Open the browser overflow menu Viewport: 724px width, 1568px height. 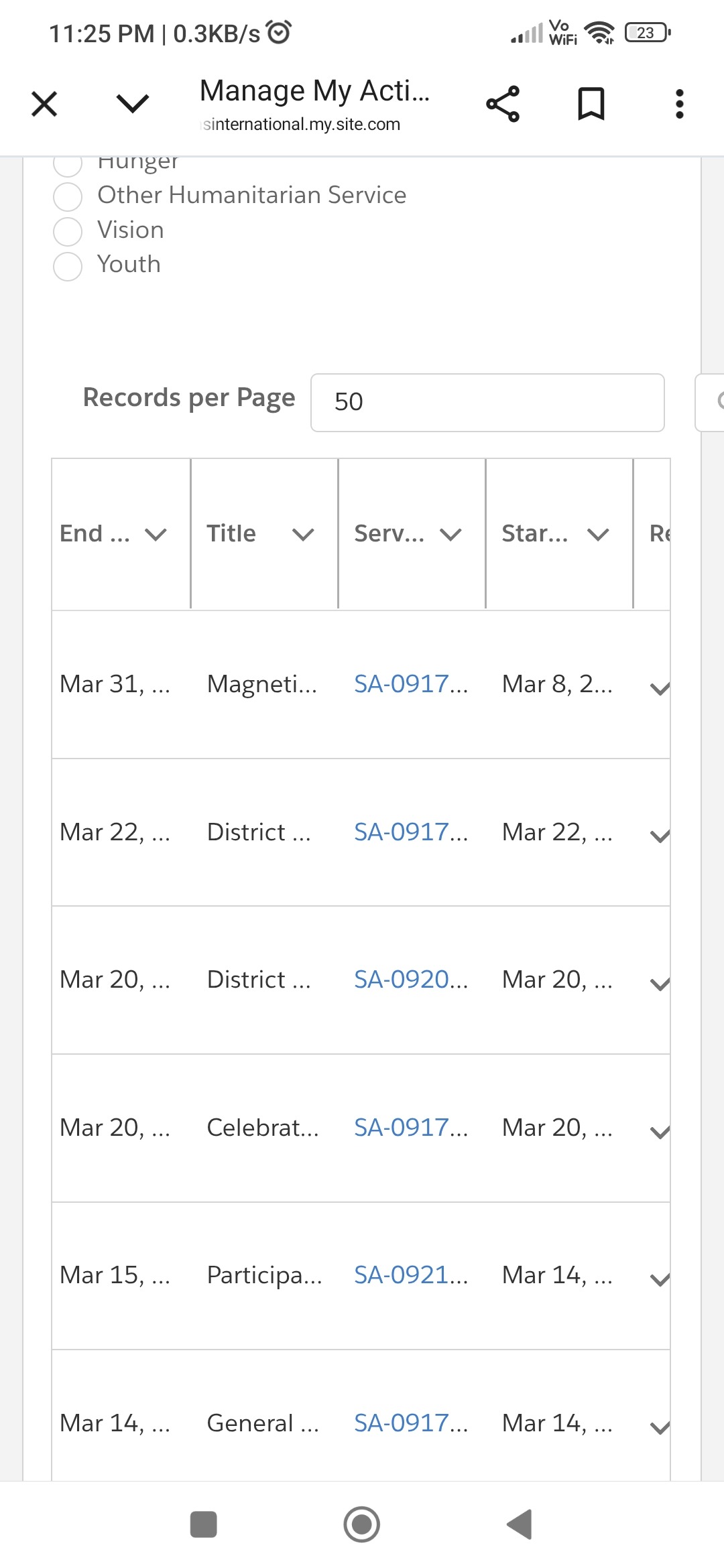pos(679,103)
